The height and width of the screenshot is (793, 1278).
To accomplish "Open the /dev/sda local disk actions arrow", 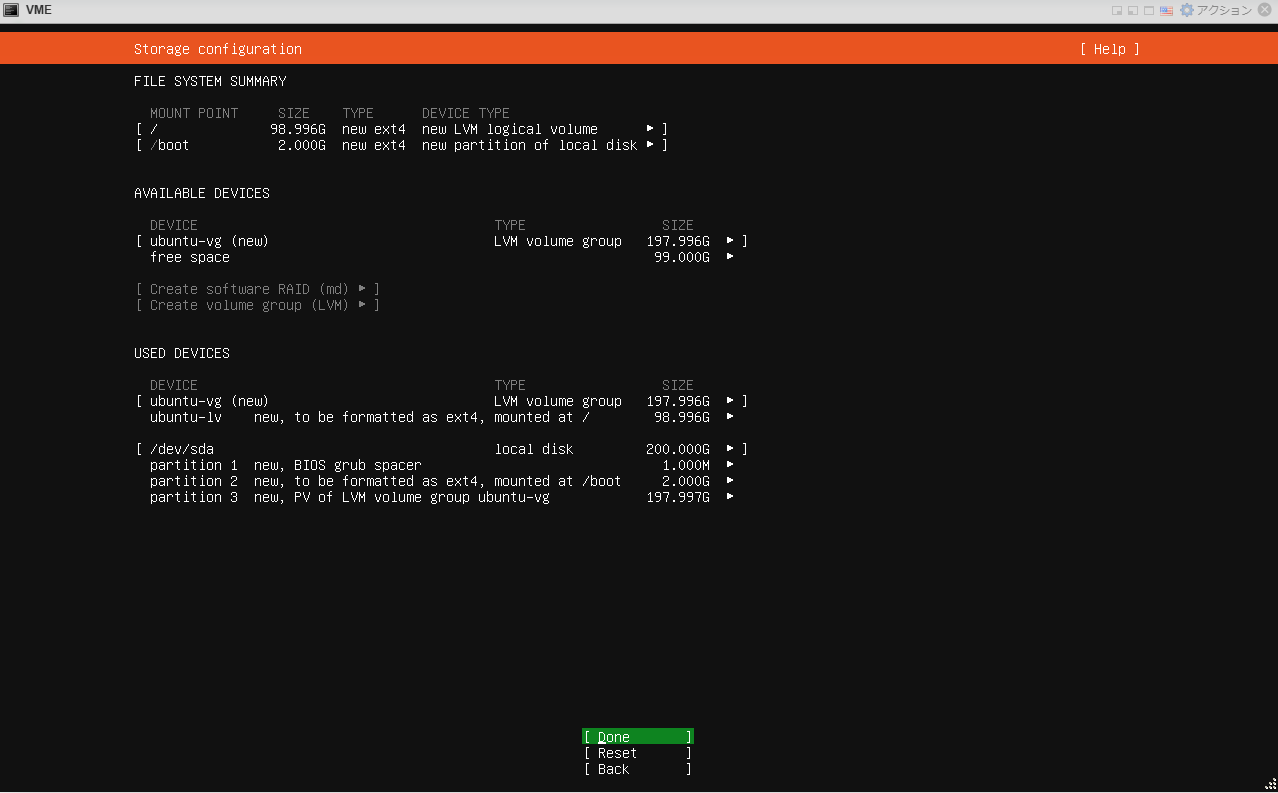I will (731, 449).
